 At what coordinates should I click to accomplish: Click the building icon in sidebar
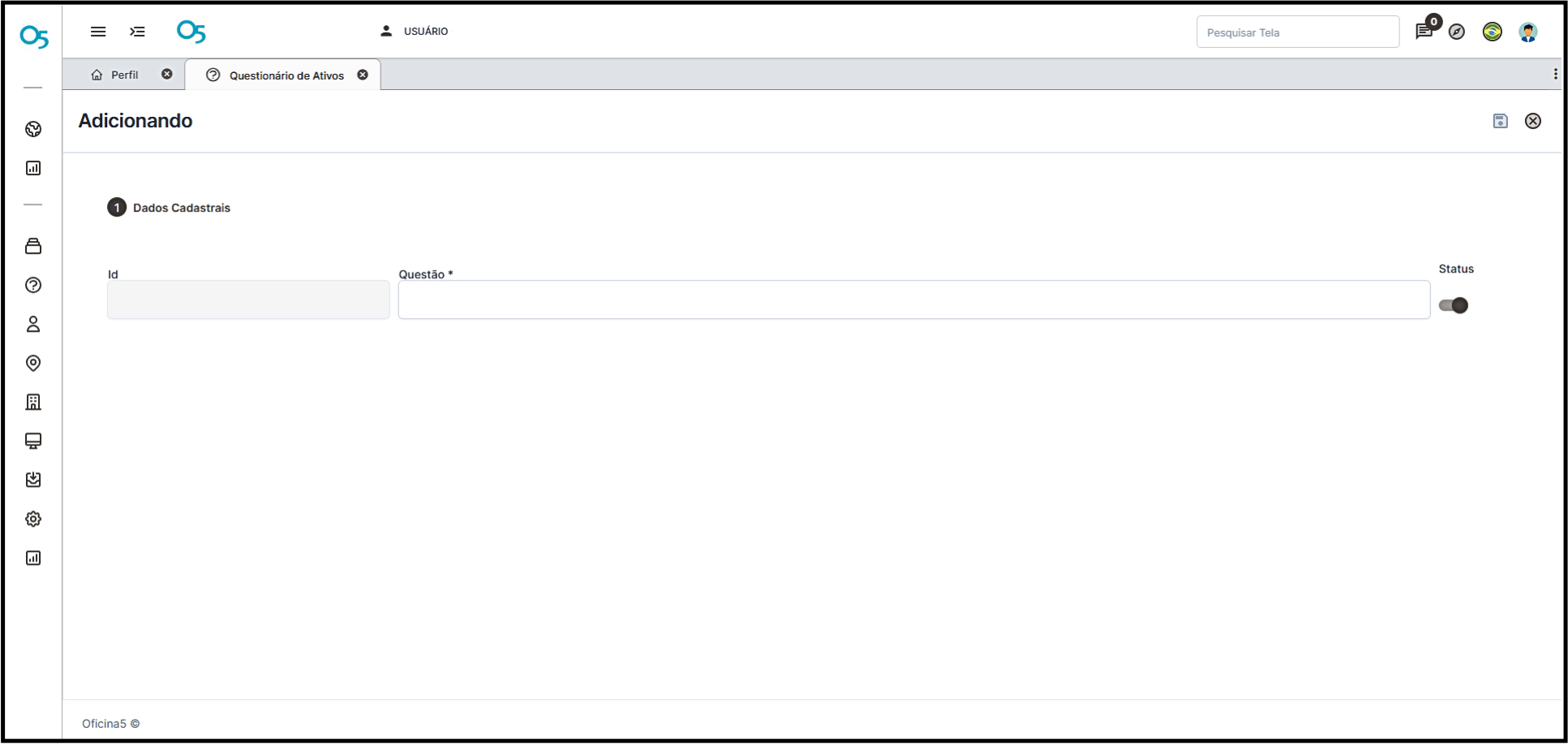point(33,402)
